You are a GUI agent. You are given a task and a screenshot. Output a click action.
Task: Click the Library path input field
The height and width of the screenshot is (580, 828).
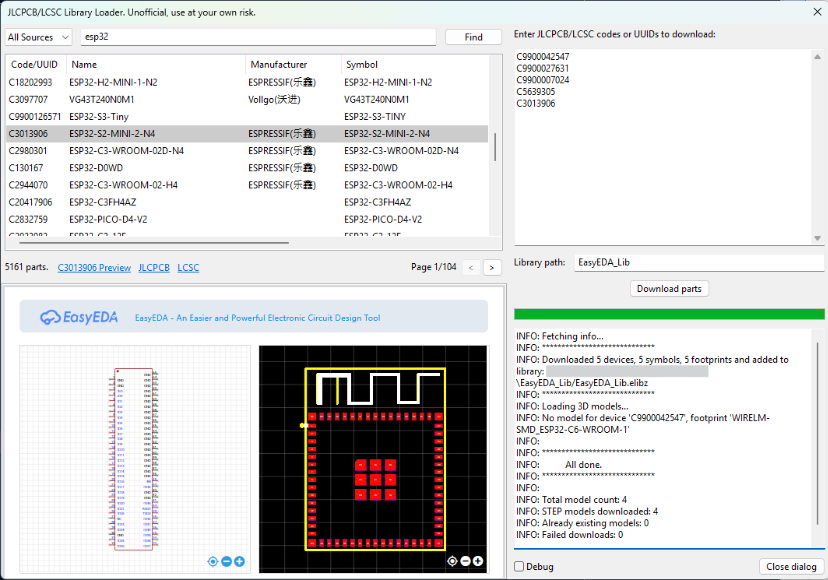pos(699,263)
